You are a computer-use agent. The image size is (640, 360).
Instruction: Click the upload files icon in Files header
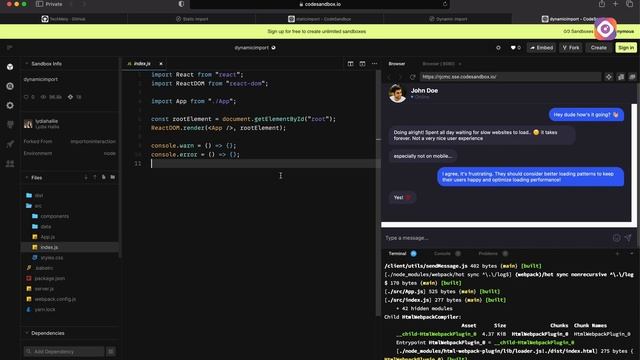95,177
